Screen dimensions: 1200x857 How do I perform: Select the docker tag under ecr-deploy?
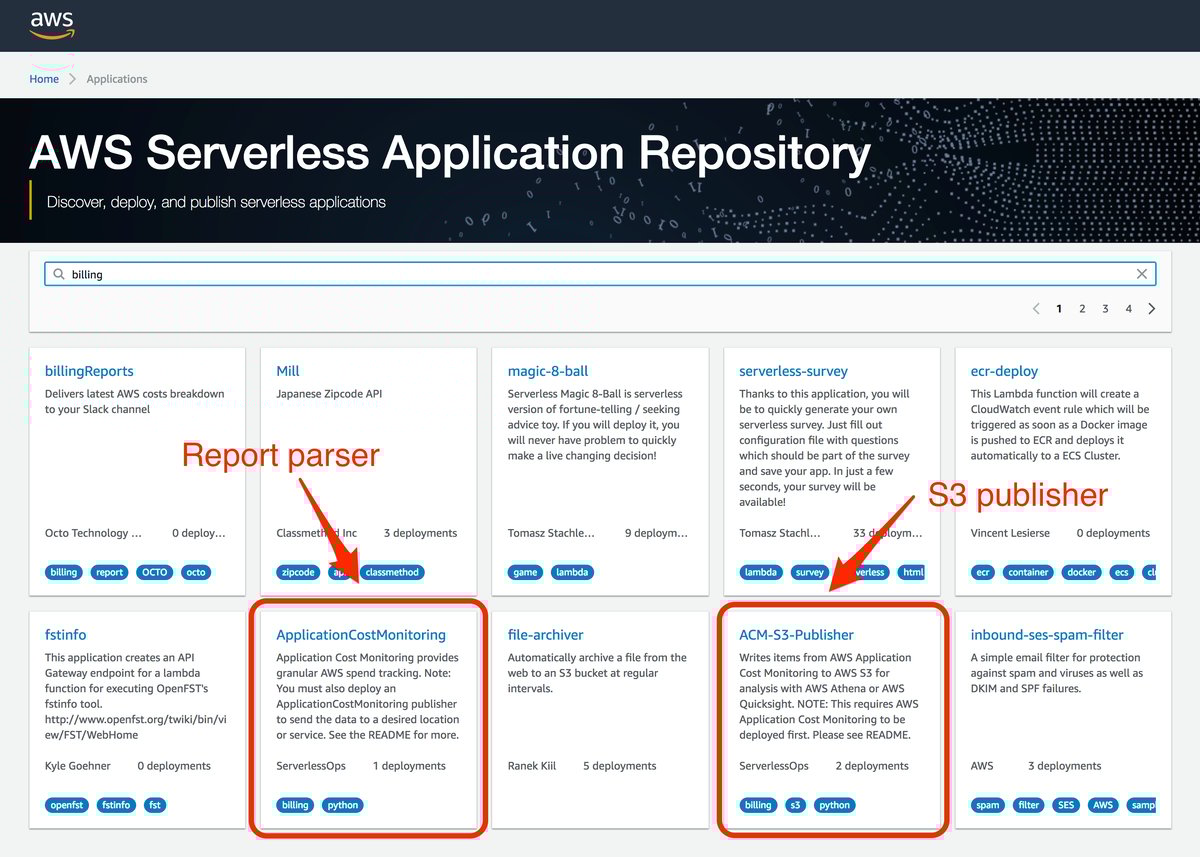click(1081, 571)
